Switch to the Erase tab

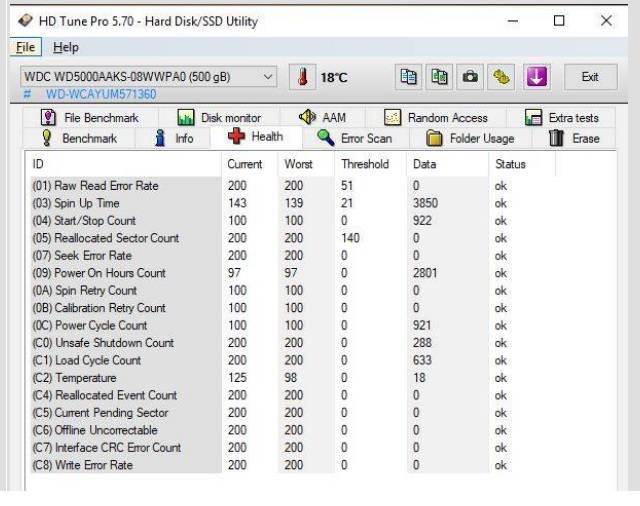tap(574, 138)
